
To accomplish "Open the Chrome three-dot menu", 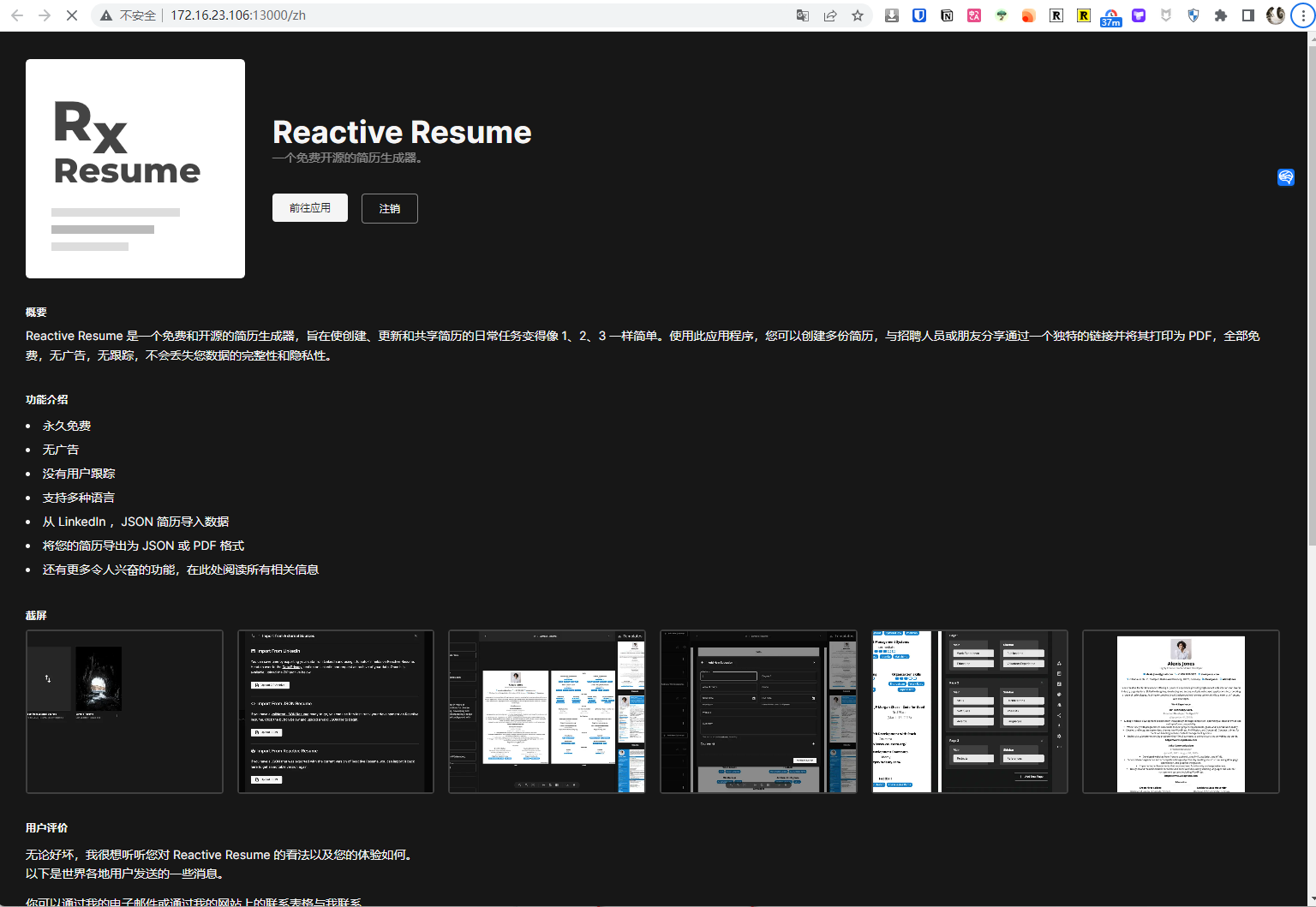I will [x=1303, y=15].
